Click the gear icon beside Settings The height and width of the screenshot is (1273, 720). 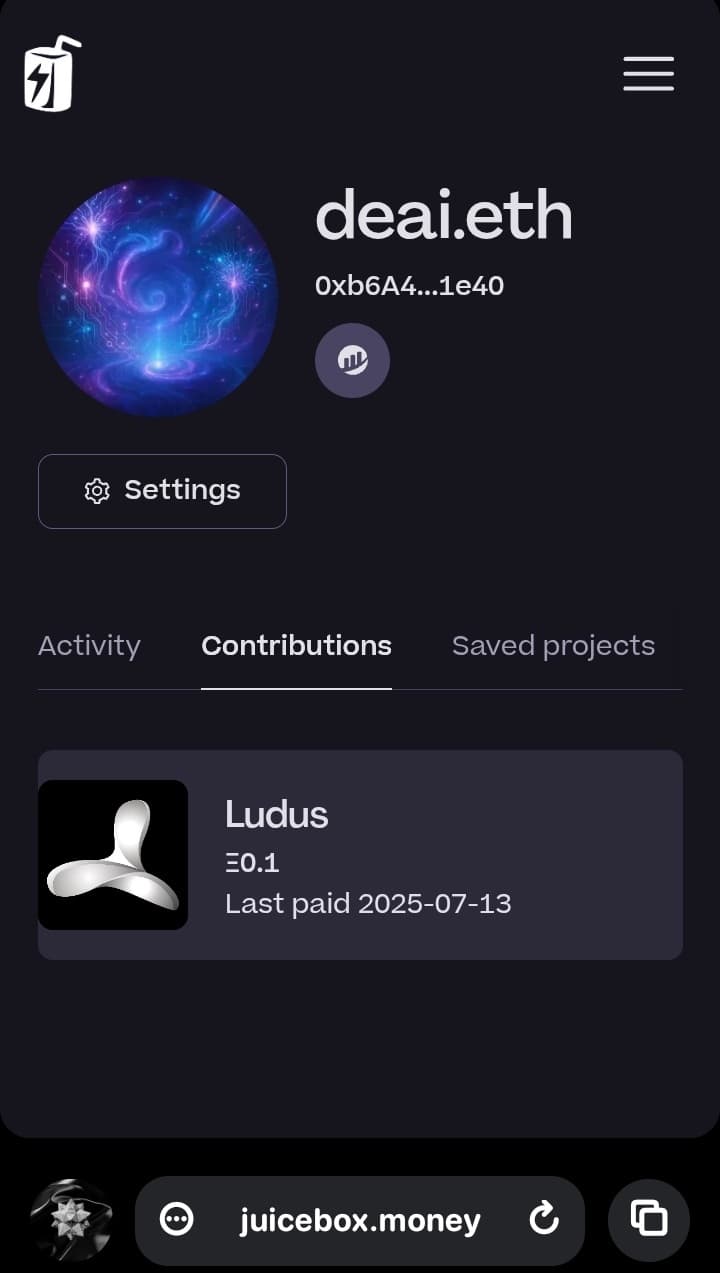coord(97,491)
